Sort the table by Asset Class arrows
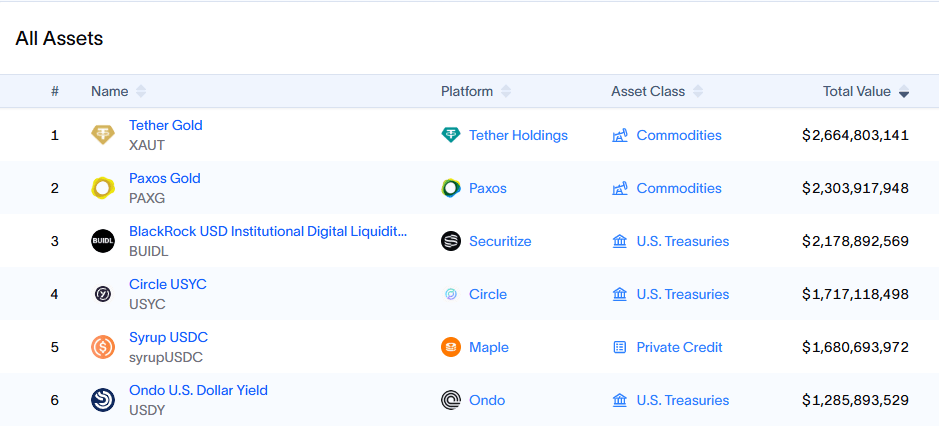The width and height of the screenshot is (939, 438). [698, 92]
